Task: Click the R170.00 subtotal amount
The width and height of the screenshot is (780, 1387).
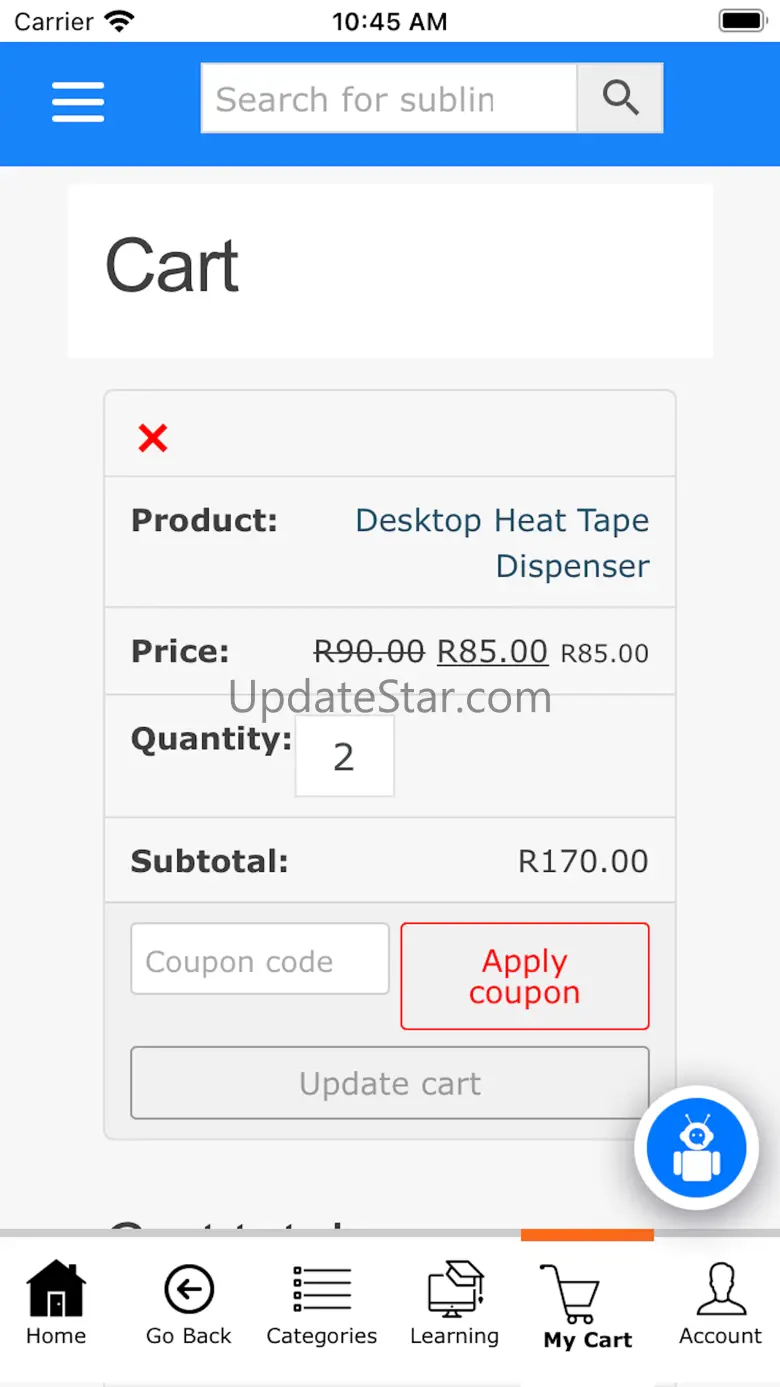Action: click(x=583, y=861)
